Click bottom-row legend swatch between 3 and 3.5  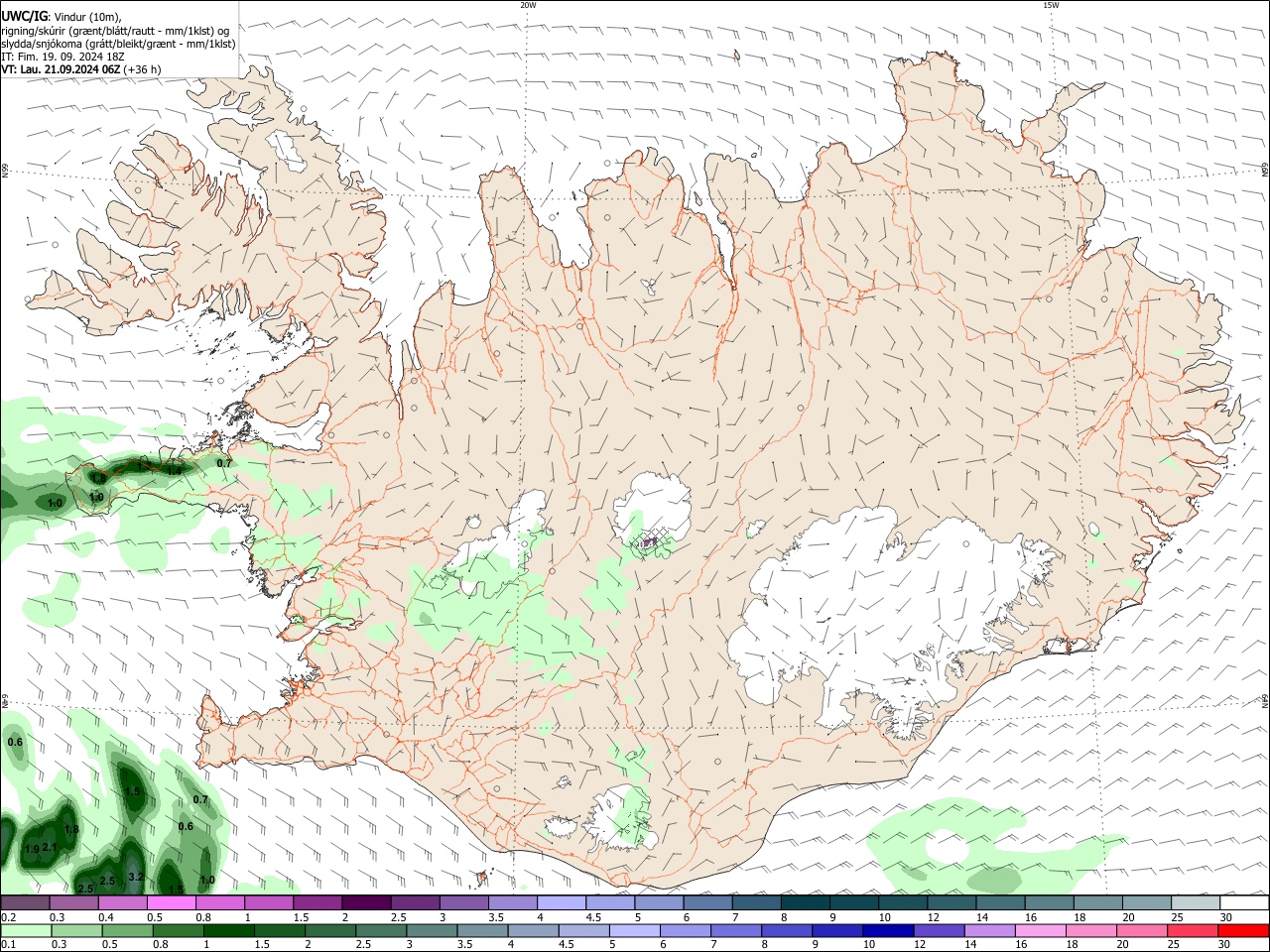432,930
